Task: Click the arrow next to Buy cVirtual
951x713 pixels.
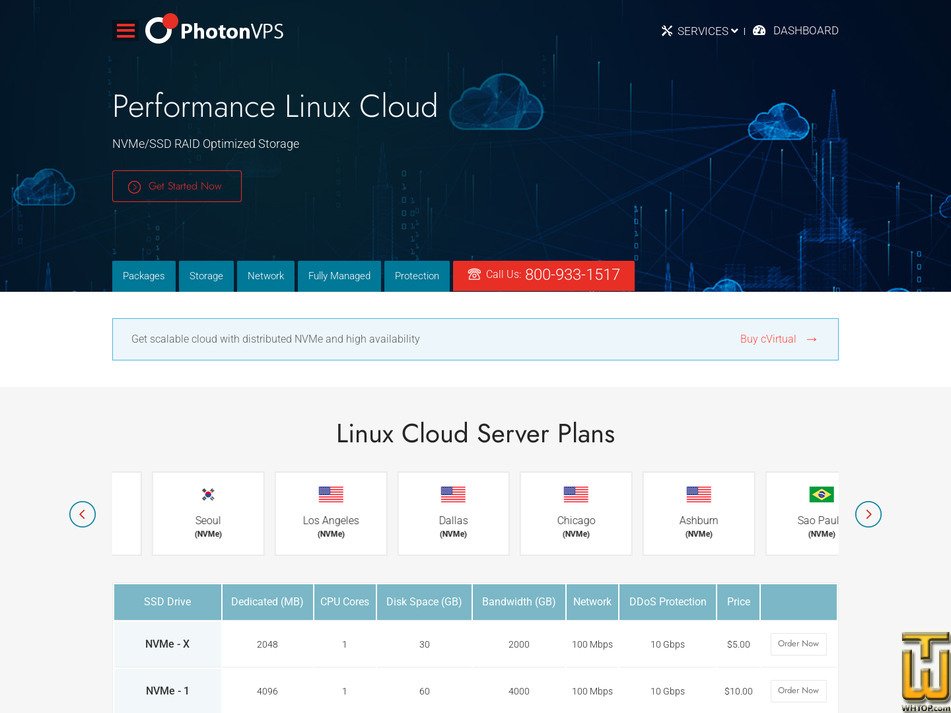Action: click(x=812, y=340)
